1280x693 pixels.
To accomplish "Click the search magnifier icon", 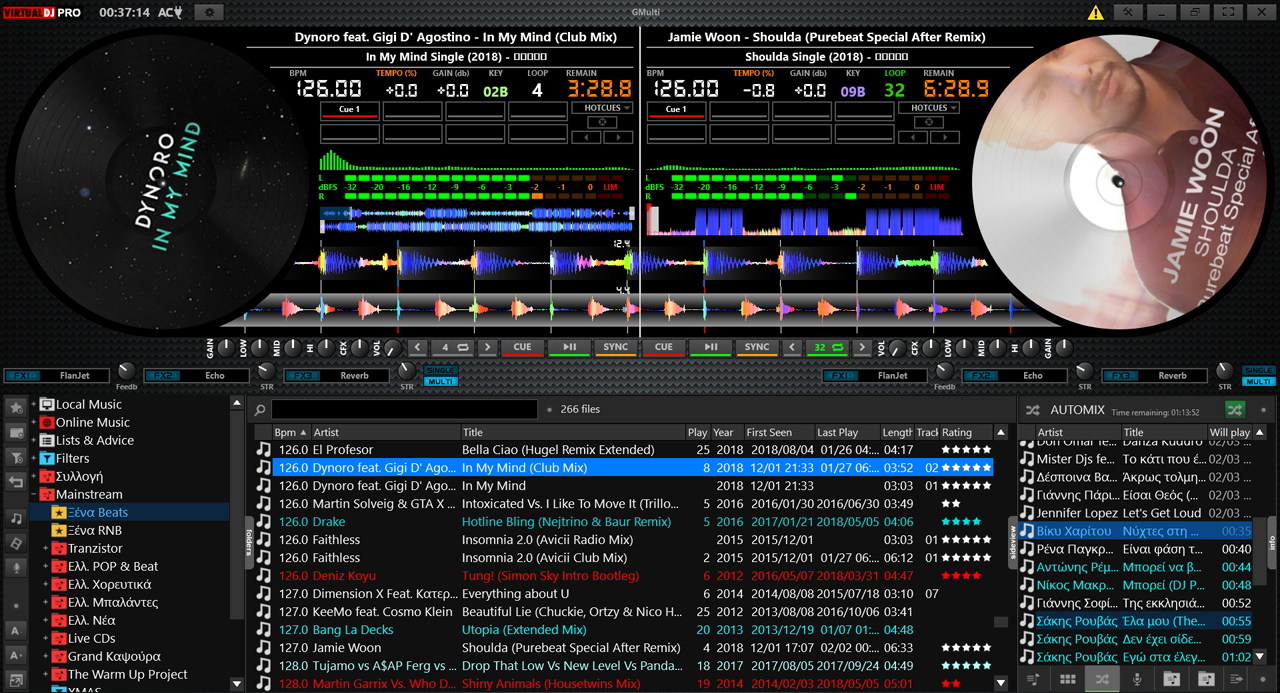I will coord(260,409).
